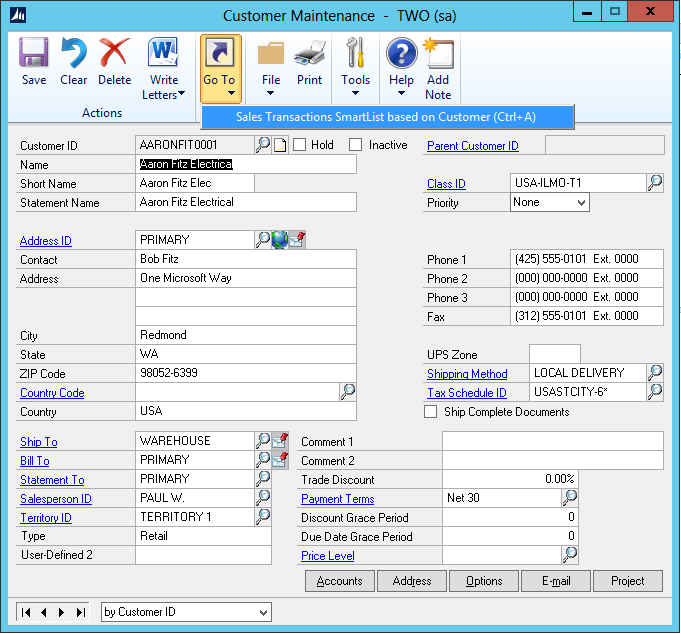Open the Payment Terms link
This screenshot has width=681, height=634.
point(337,499)
